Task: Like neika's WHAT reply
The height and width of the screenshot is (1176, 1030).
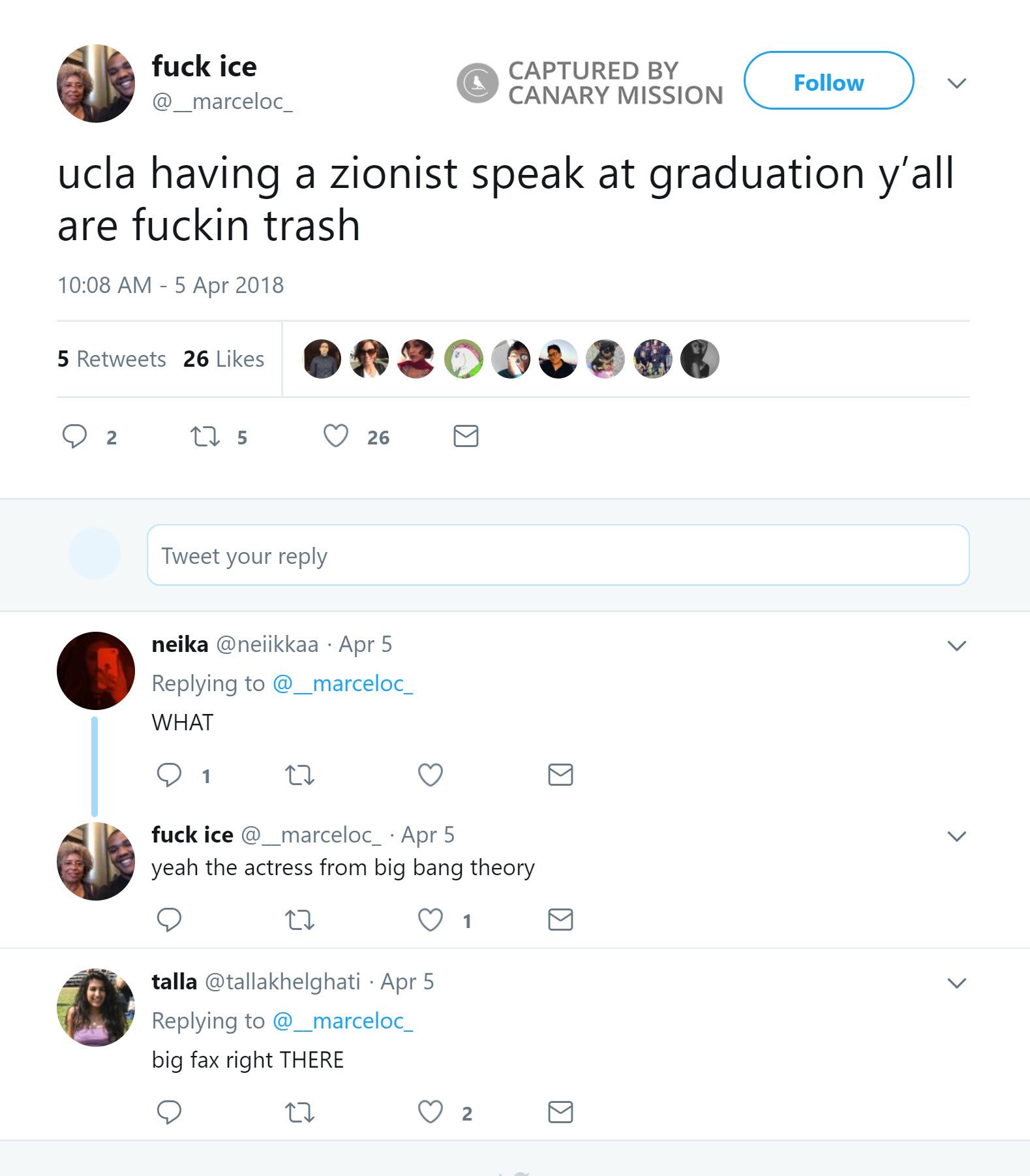Action: 430,775
